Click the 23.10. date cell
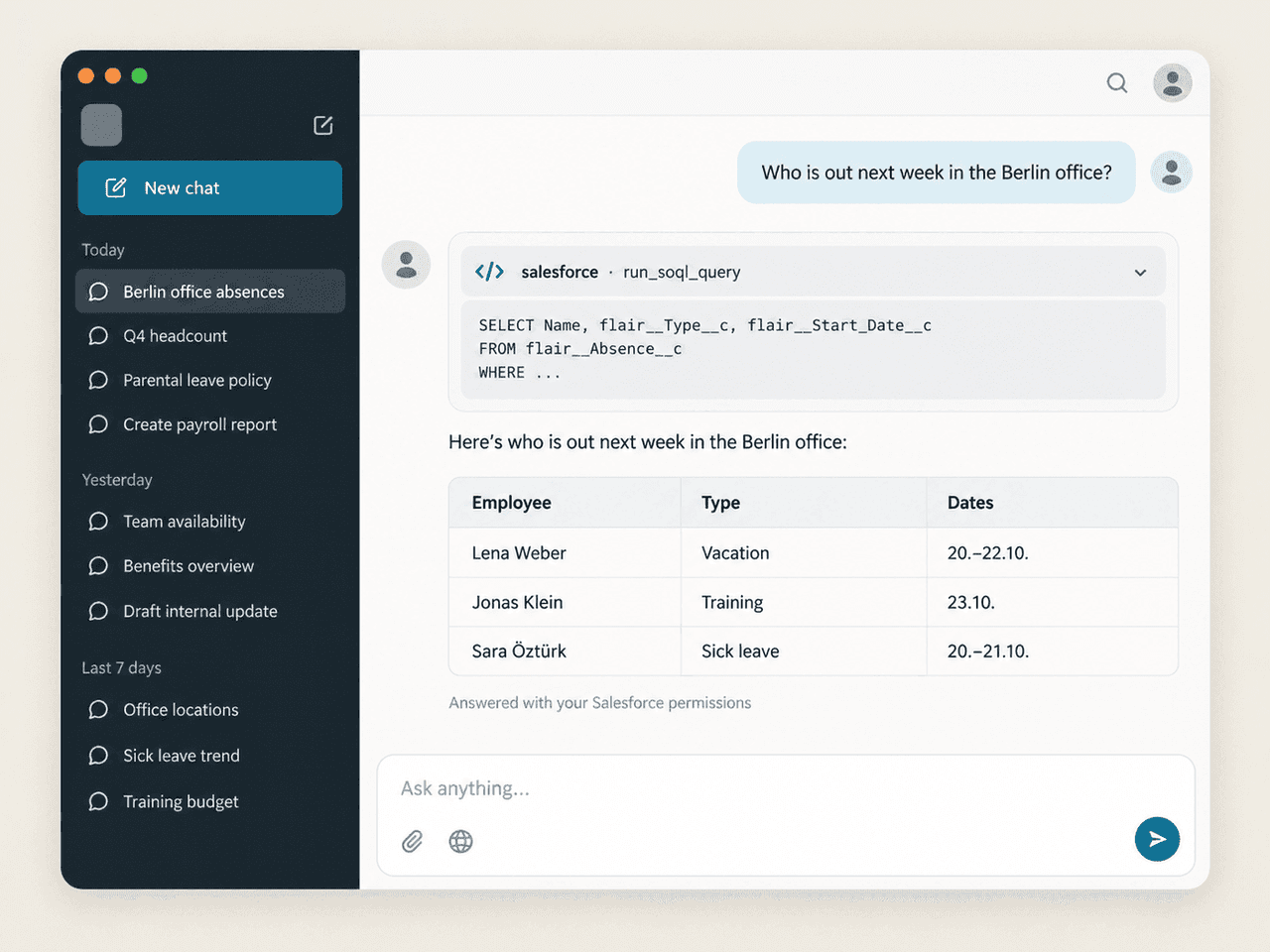1270x952 pixels. [1053, 602]
